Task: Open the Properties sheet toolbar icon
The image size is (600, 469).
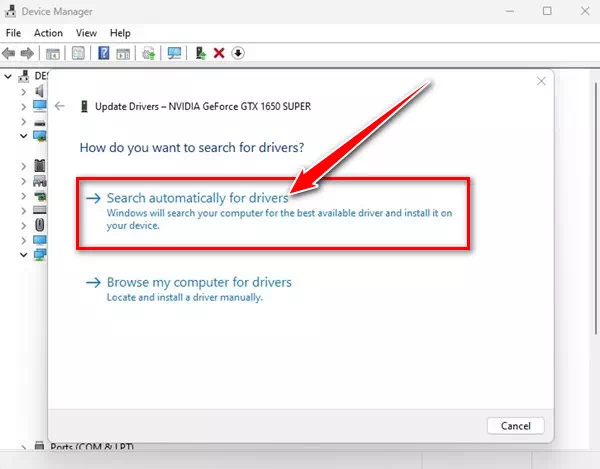Action: tap(78, 53)
